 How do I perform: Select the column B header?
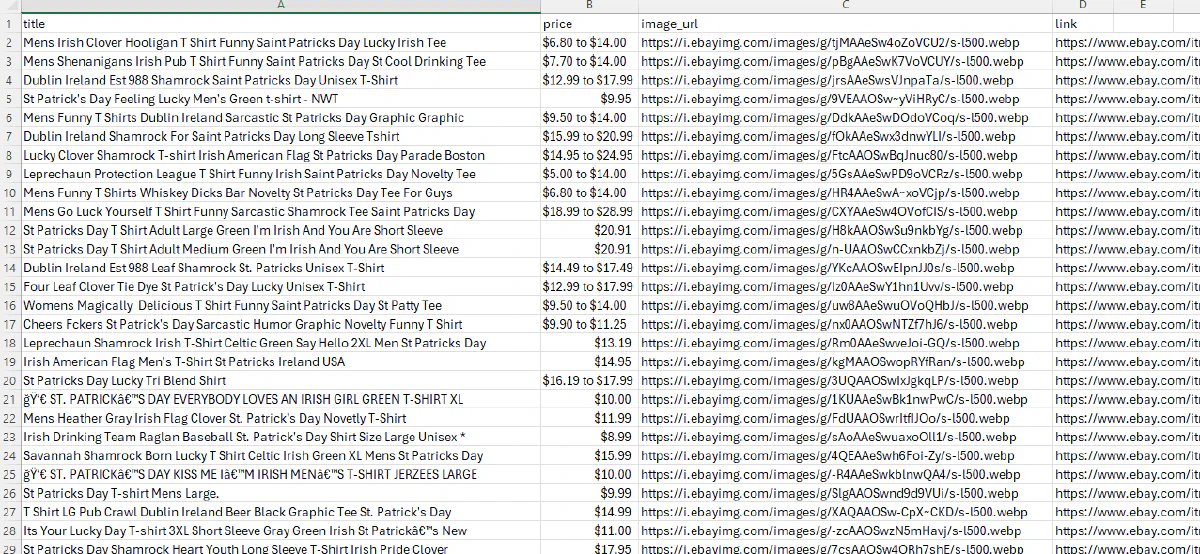(x=587, y=5)
